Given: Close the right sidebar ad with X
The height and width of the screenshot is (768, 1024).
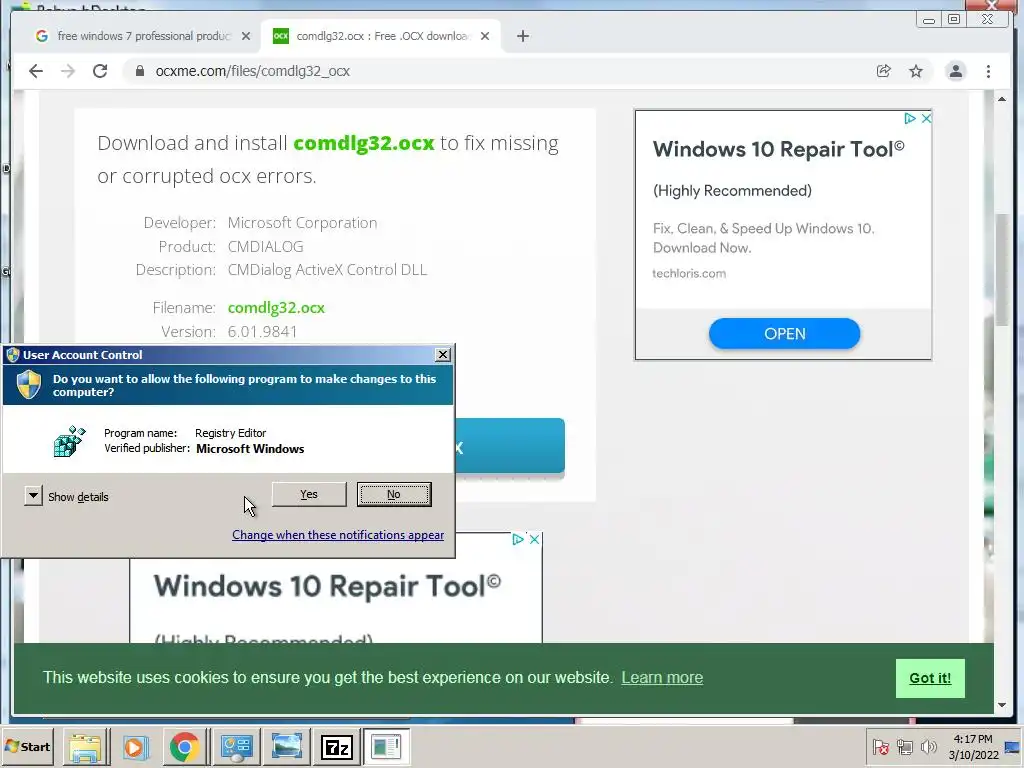Looking at the screenshot, I should [926, 118].
